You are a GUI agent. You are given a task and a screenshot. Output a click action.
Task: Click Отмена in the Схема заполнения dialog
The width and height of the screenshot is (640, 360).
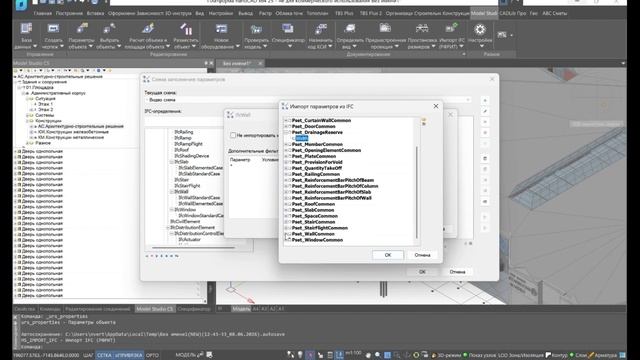pos(457,272)
